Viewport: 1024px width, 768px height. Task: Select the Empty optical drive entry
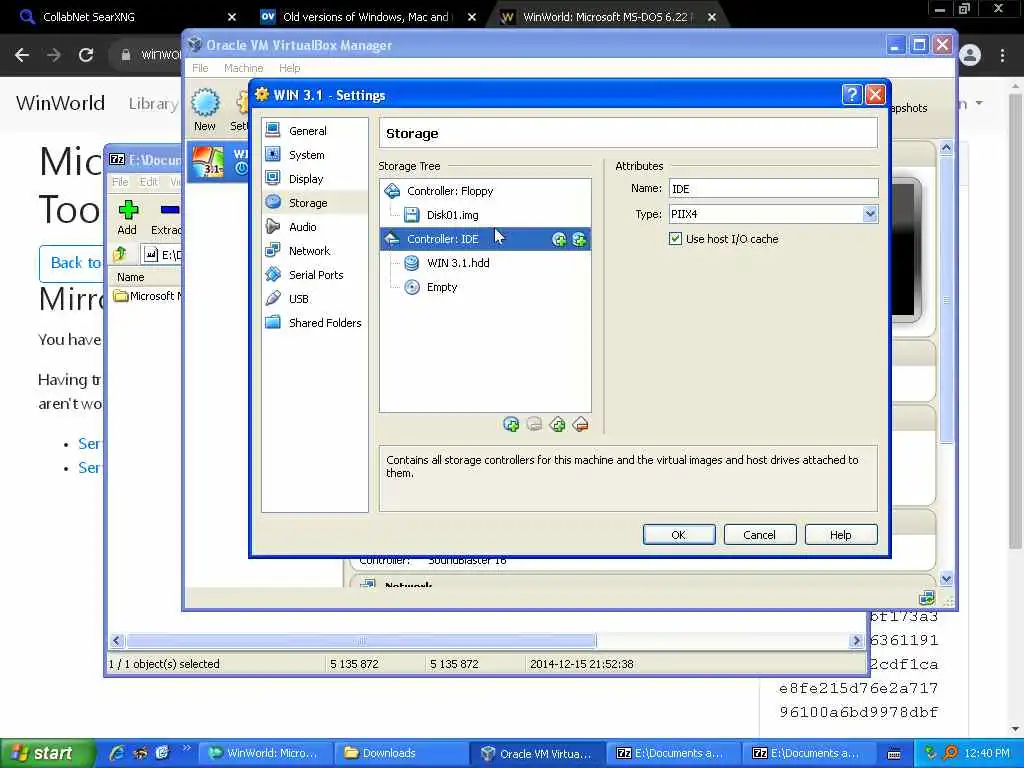441,287
